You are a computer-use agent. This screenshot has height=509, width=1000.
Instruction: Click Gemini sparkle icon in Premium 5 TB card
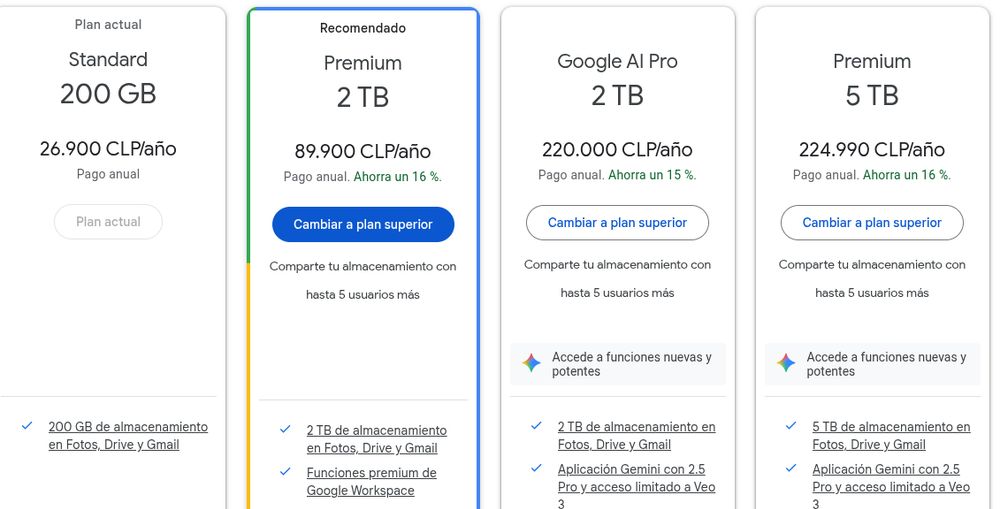coord(787,364)
